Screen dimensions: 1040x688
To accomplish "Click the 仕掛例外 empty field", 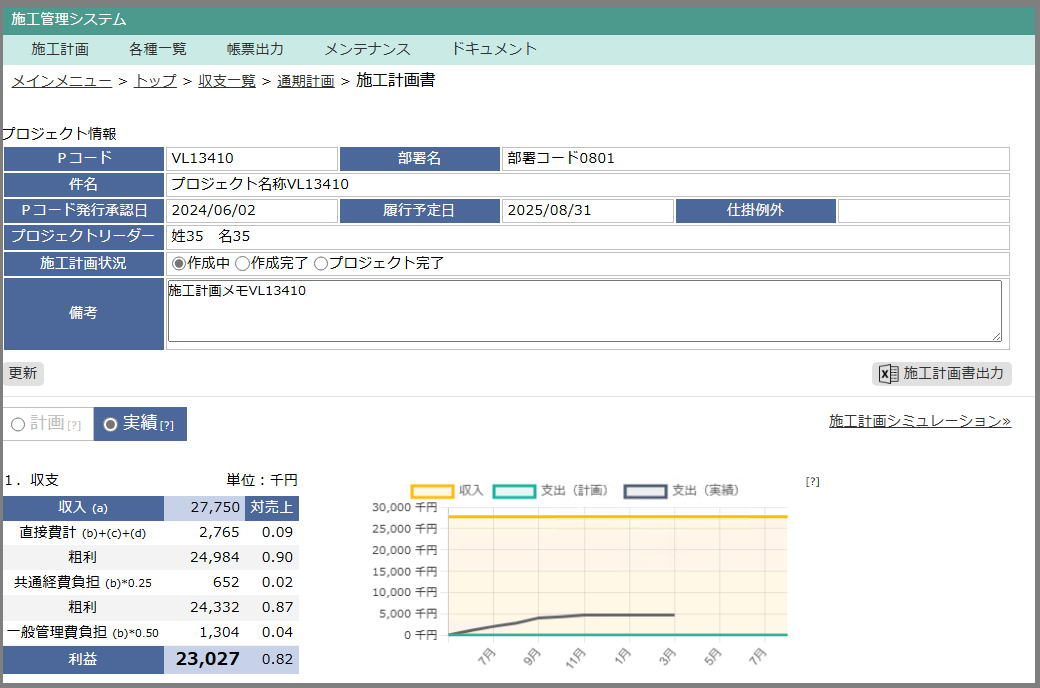I will (x=923, y=211).
